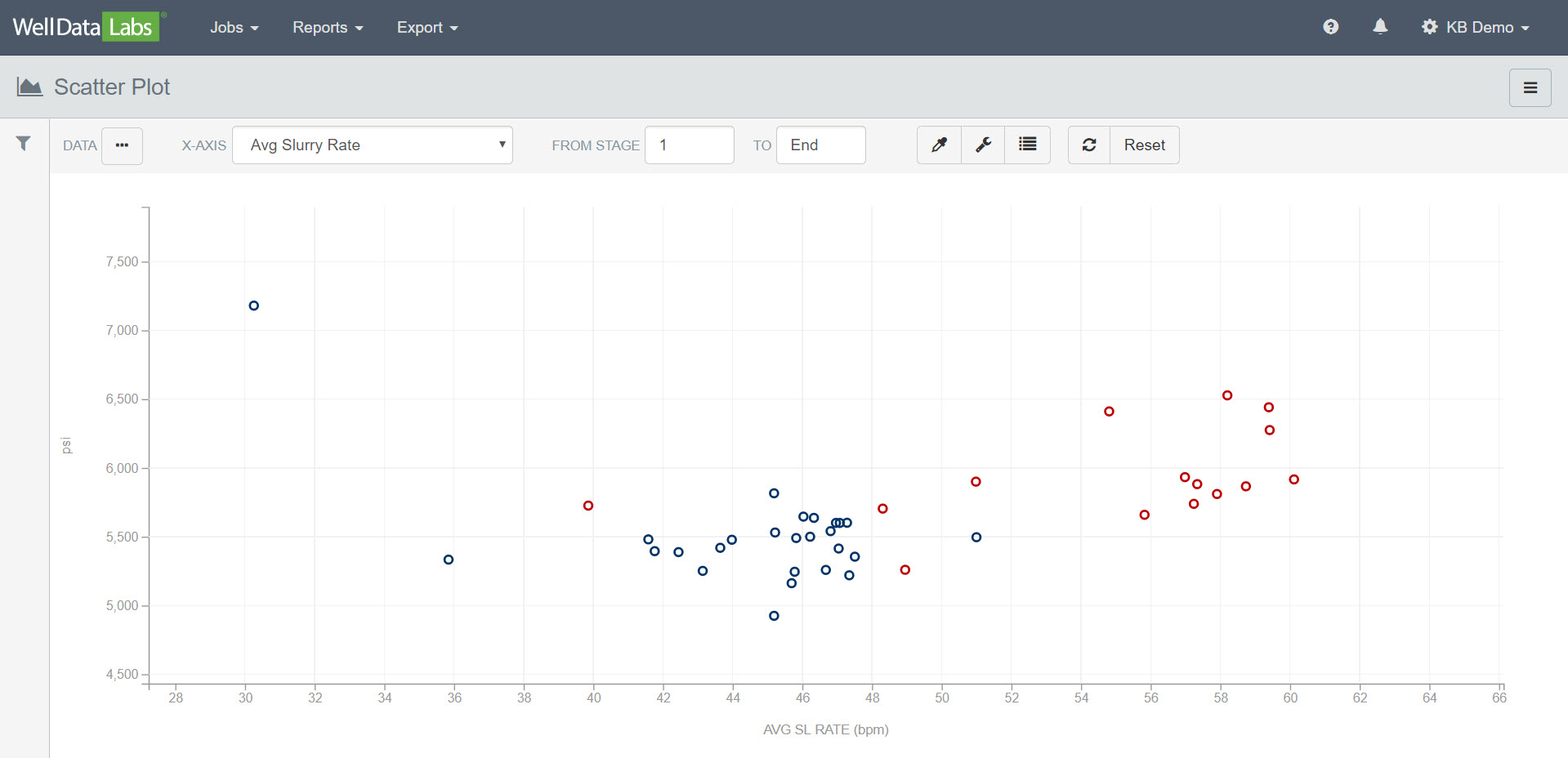Expand the Avg Slurry Rate X-axis dropdown
This screenshot has height=758, width=1568.
coord(373,145)
